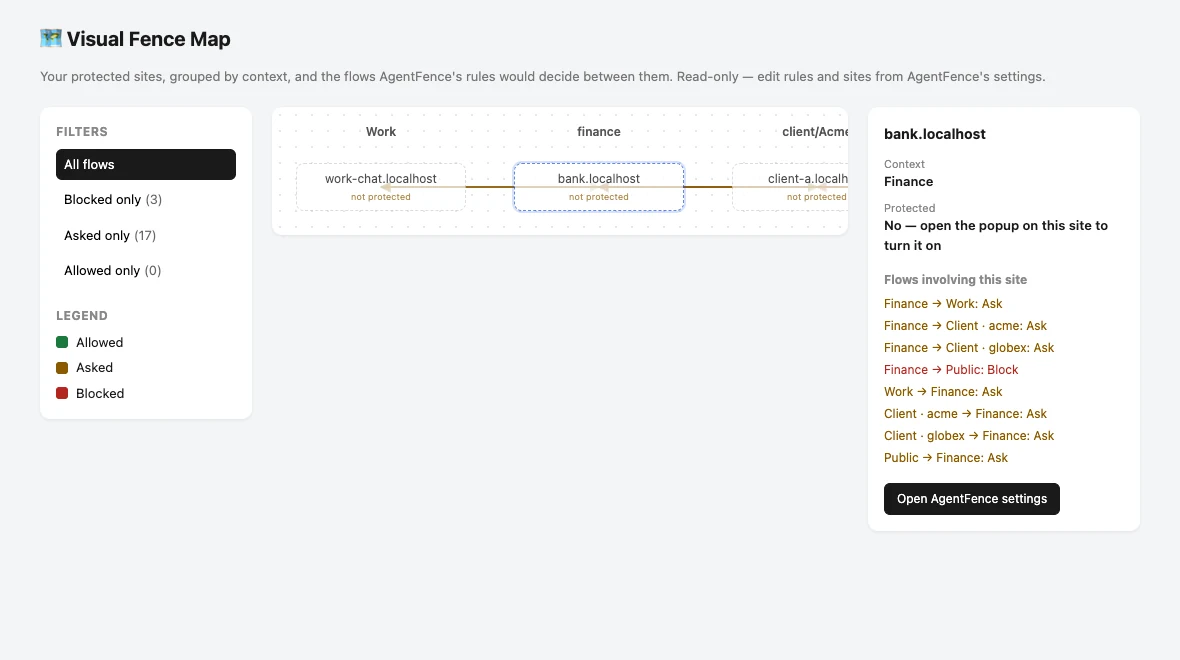Viewport: 1180px width, 660px height.
Task: Select the client-a.localhost node
Action: [x=790, y=187]
